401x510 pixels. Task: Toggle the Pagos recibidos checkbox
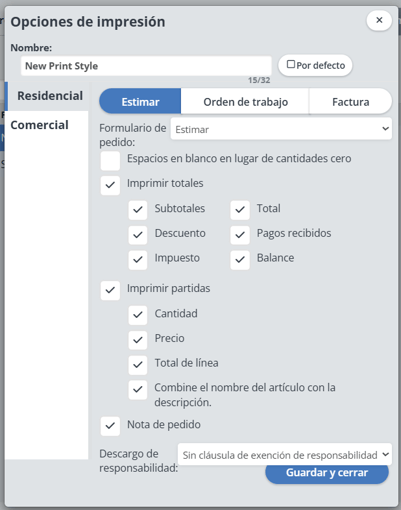click(x=240, y=235)
